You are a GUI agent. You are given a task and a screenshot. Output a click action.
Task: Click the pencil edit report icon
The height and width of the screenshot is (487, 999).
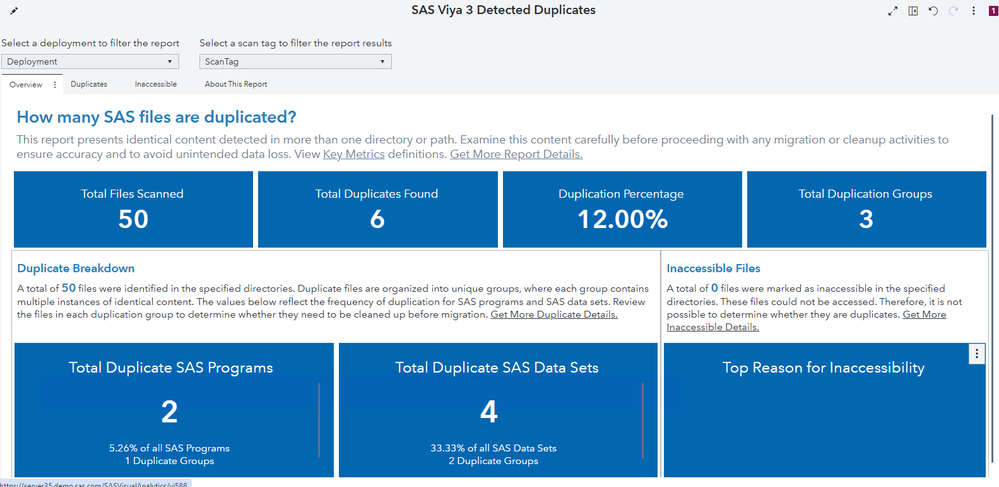[14, 11]
